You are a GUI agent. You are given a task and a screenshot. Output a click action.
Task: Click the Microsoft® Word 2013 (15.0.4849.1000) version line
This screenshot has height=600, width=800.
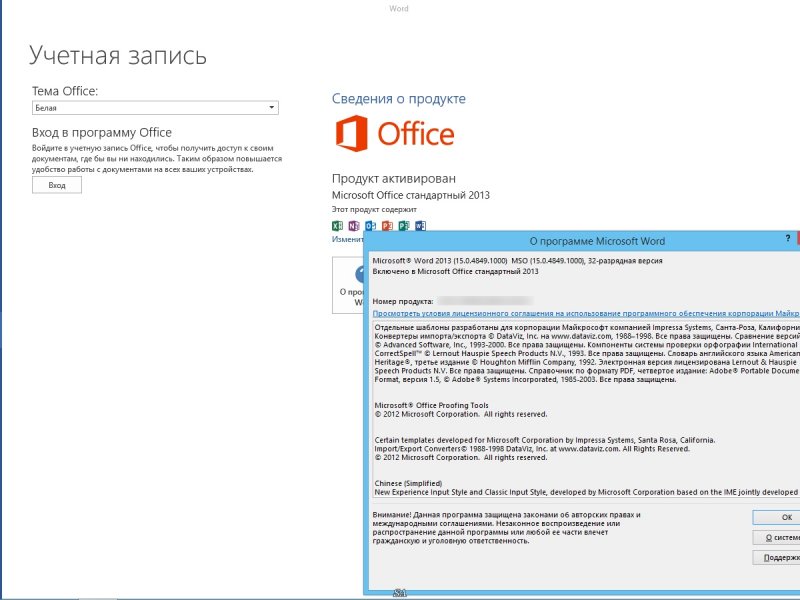[517, 261]
